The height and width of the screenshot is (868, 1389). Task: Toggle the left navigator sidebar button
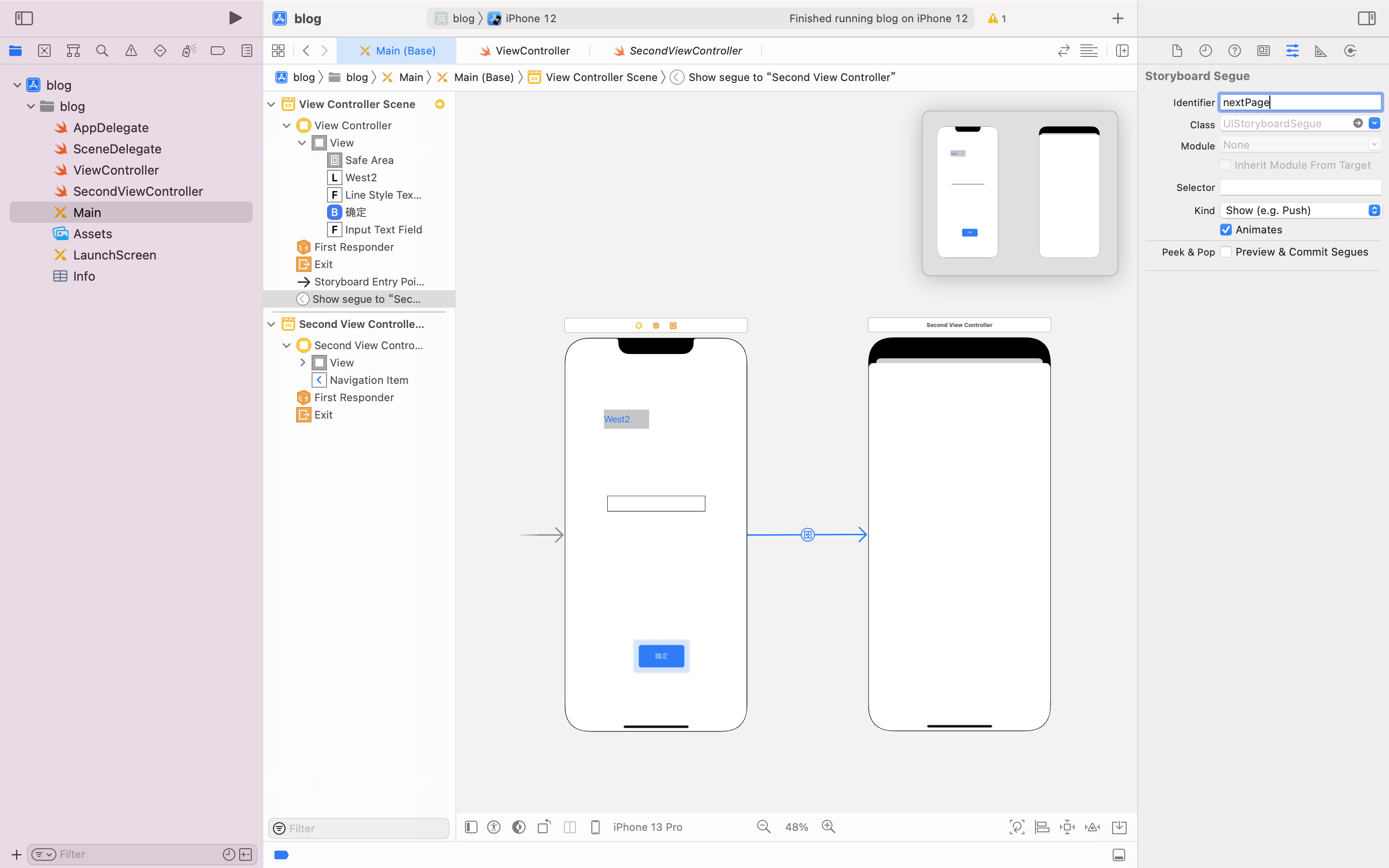(24, 18)
